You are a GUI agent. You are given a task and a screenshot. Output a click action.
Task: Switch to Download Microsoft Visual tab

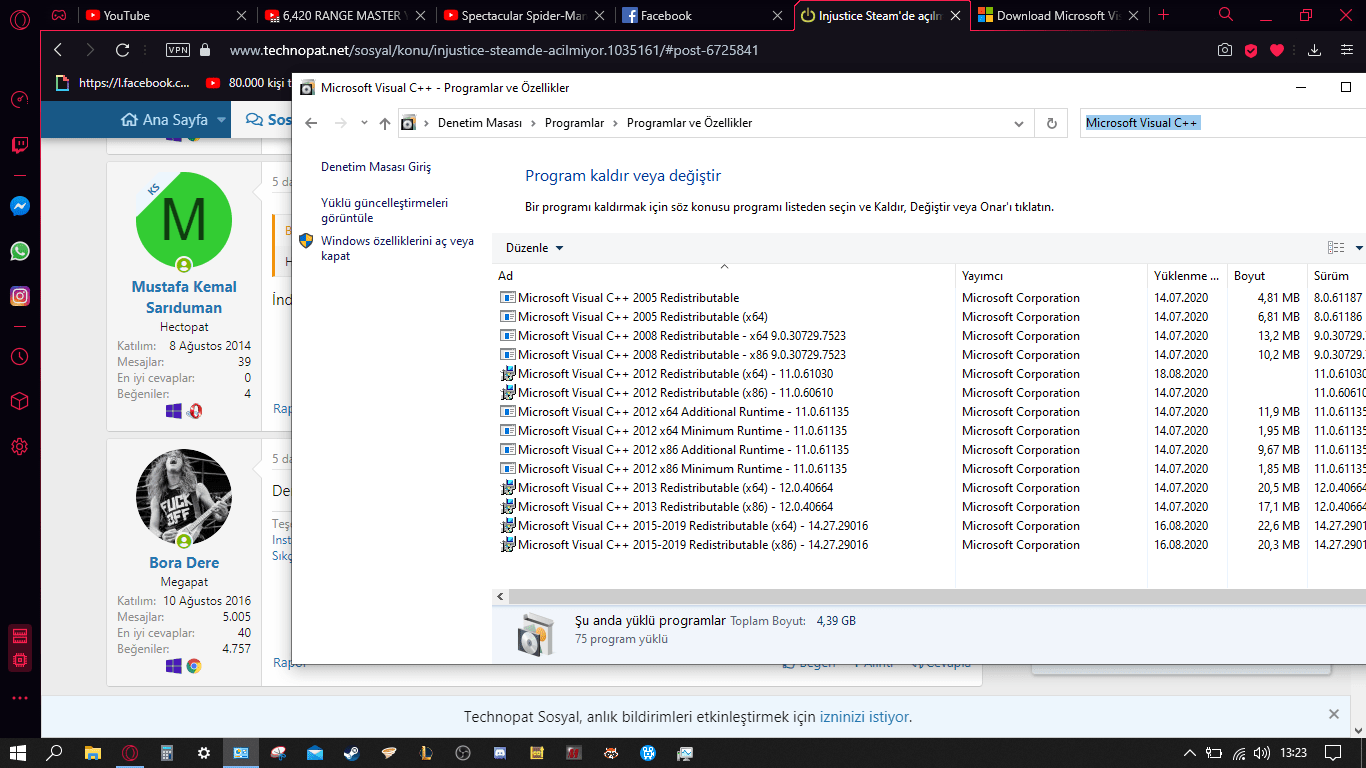1058,16
